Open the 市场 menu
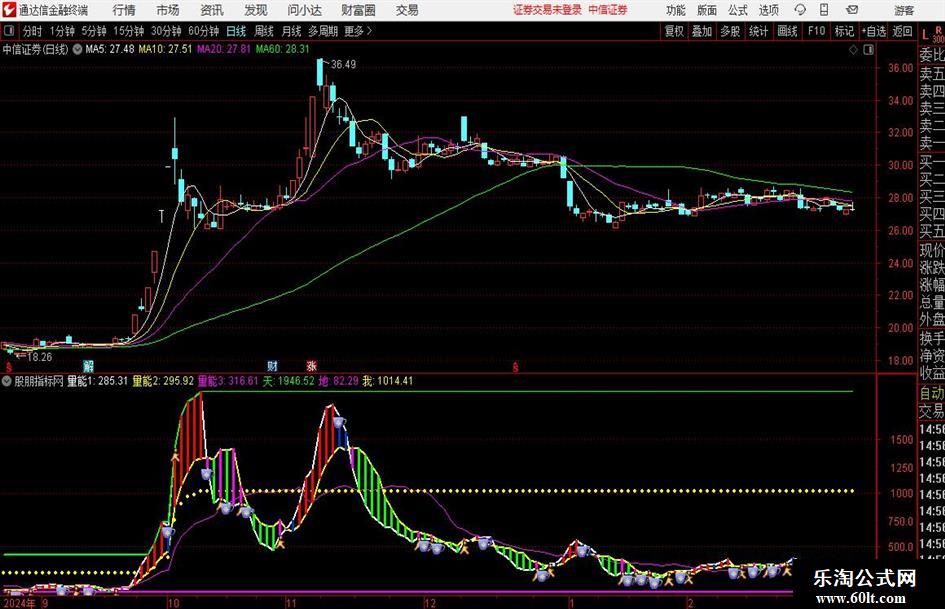945x609 pixels. tap(168, 10)
